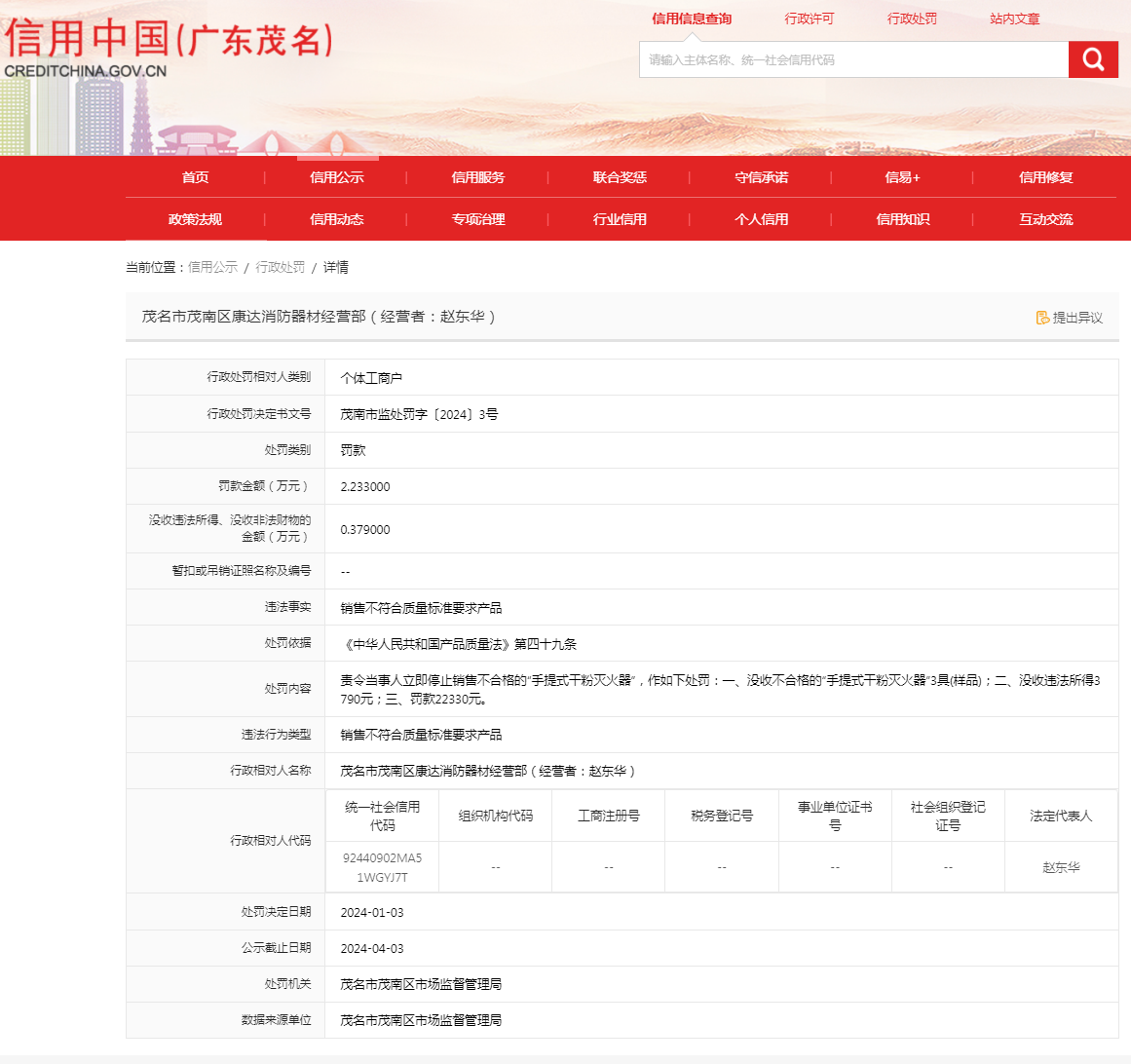Open the 信易+ menu item

point(902,177)
